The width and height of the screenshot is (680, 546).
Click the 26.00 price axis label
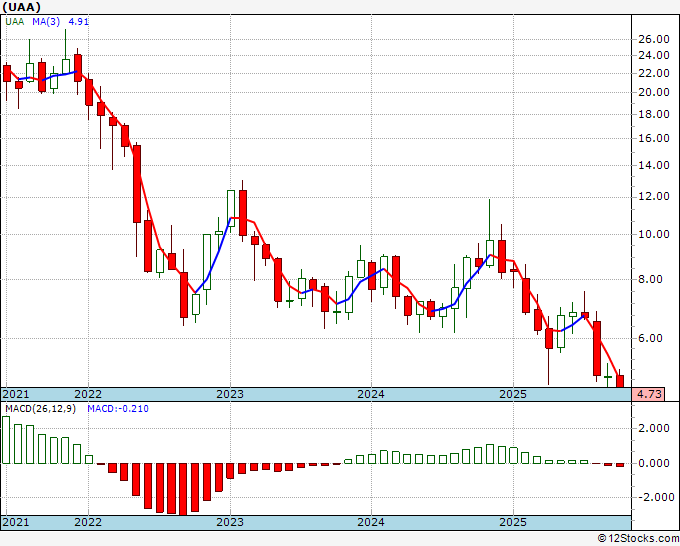[x=654, y=39]
